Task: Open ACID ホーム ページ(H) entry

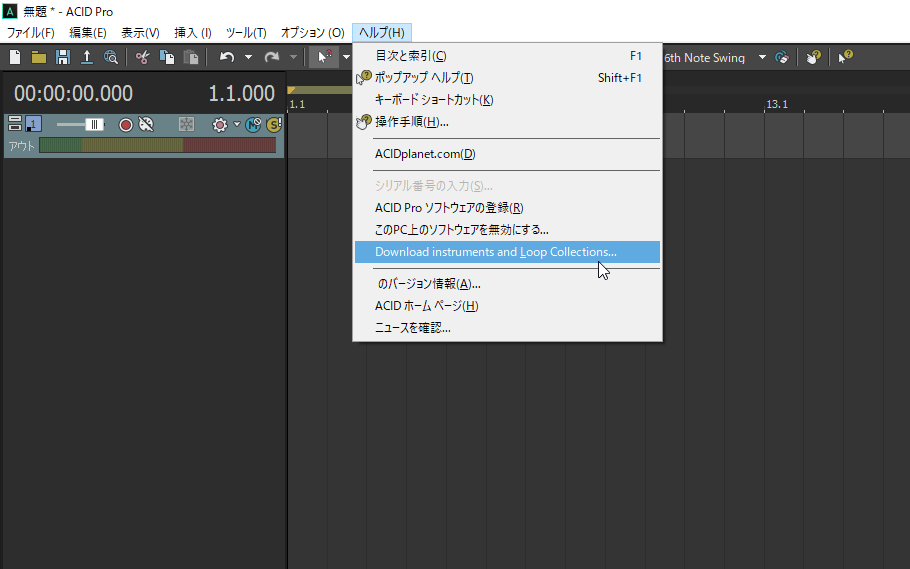Action: tap(507, 306)
